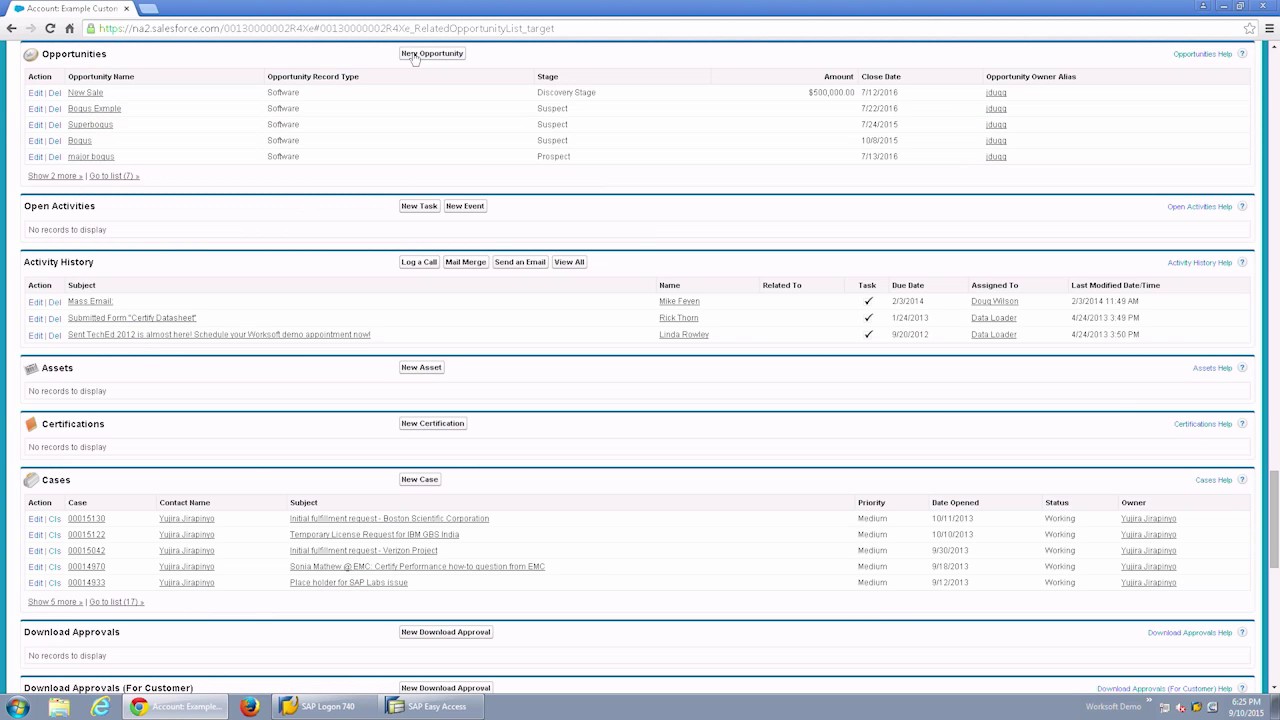Open the Bogus Exmple opportunity
This screenshot has height=720, width=1280.
coord(94,109)
